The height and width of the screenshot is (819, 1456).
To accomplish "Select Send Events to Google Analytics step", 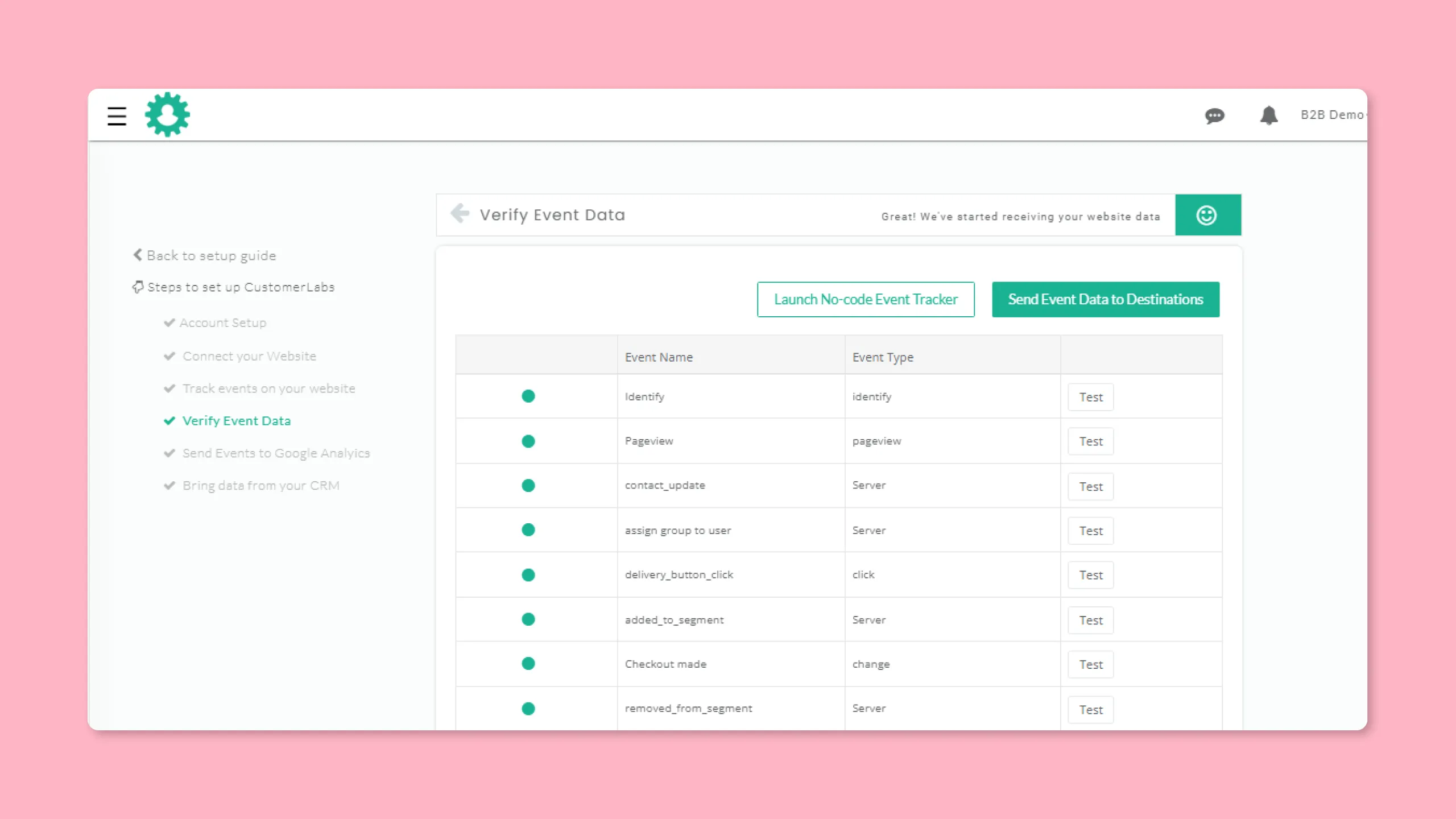I will (276, 453).
